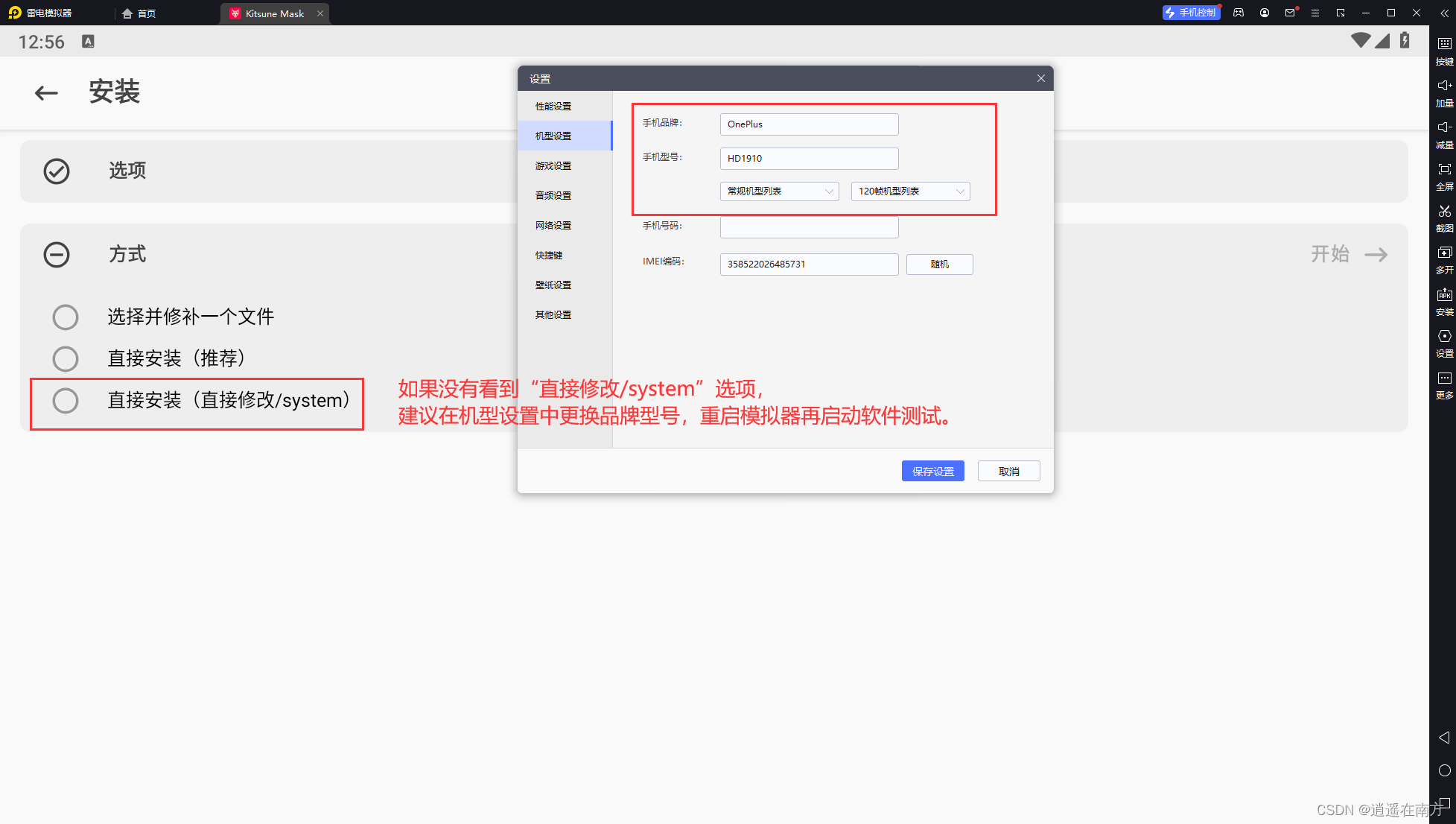Select the 直接安装（推荐） radio option
The width and height of the screenshot is (1456, 824).
pos(66,359)
